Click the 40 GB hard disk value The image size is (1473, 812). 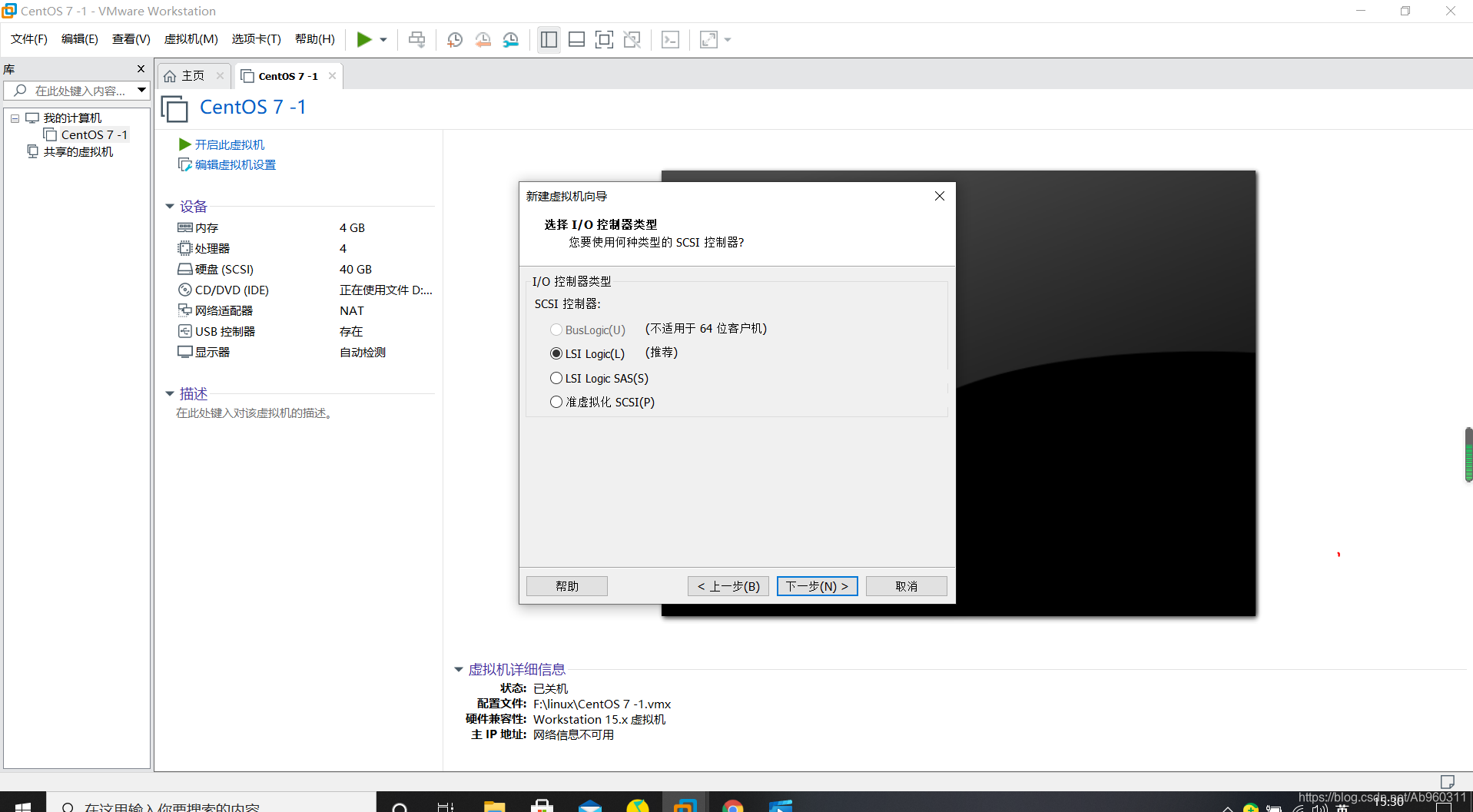pos(356,269)
